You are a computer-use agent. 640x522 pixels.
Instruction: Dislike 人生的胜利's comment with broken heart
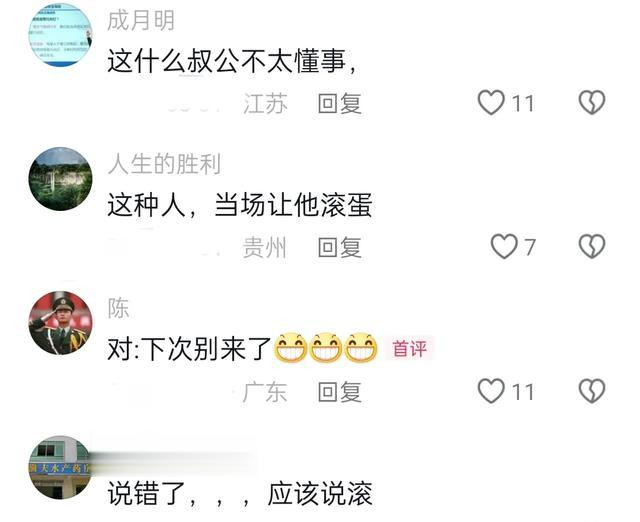(x=592, y=247)
